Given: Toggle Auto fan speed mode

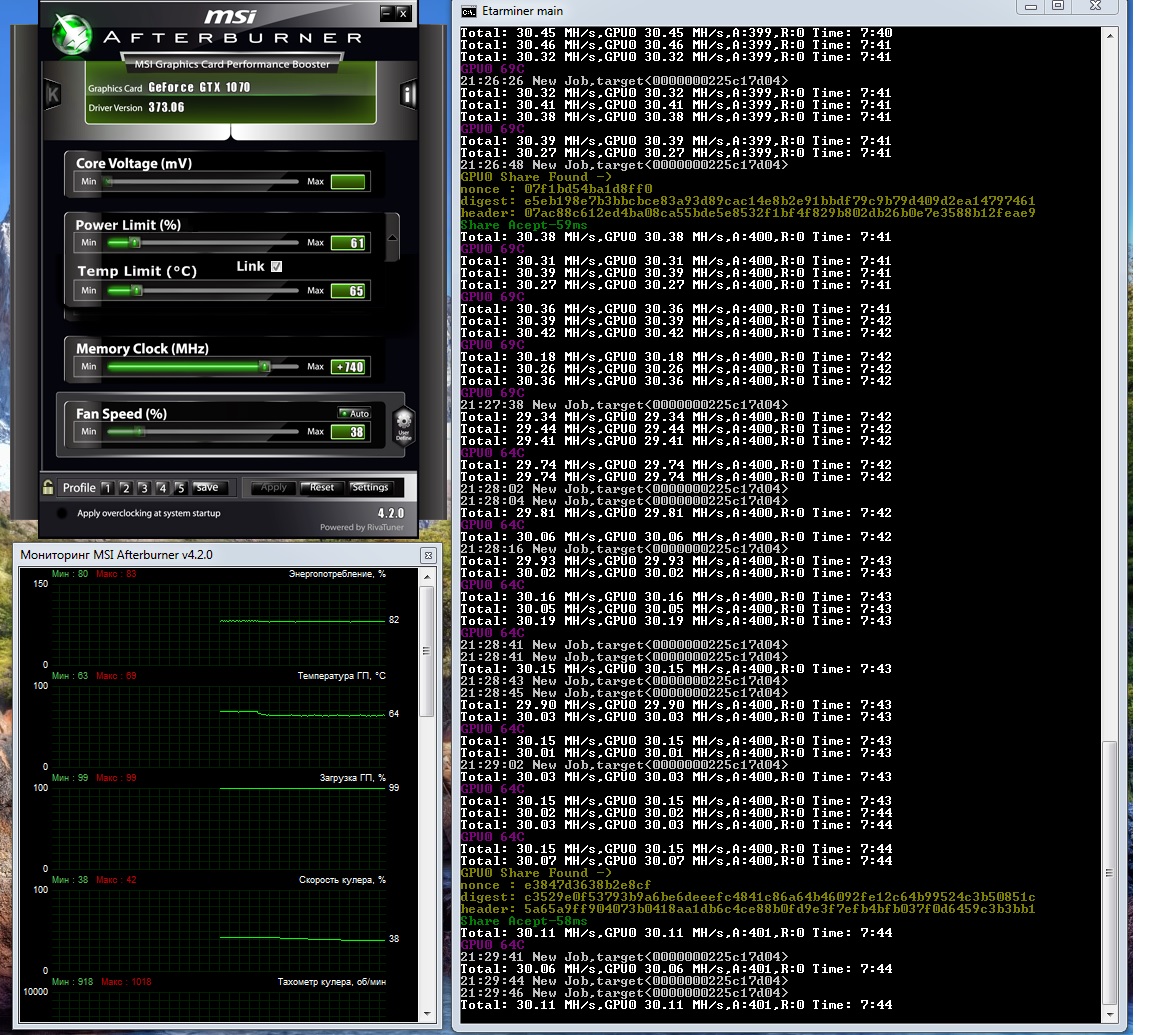Looking at the screenshot, I should point(354,414).
